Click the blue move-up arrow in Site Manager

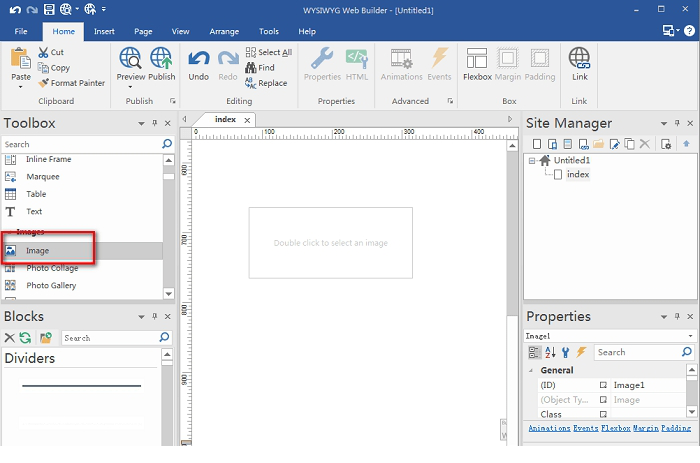686,143
